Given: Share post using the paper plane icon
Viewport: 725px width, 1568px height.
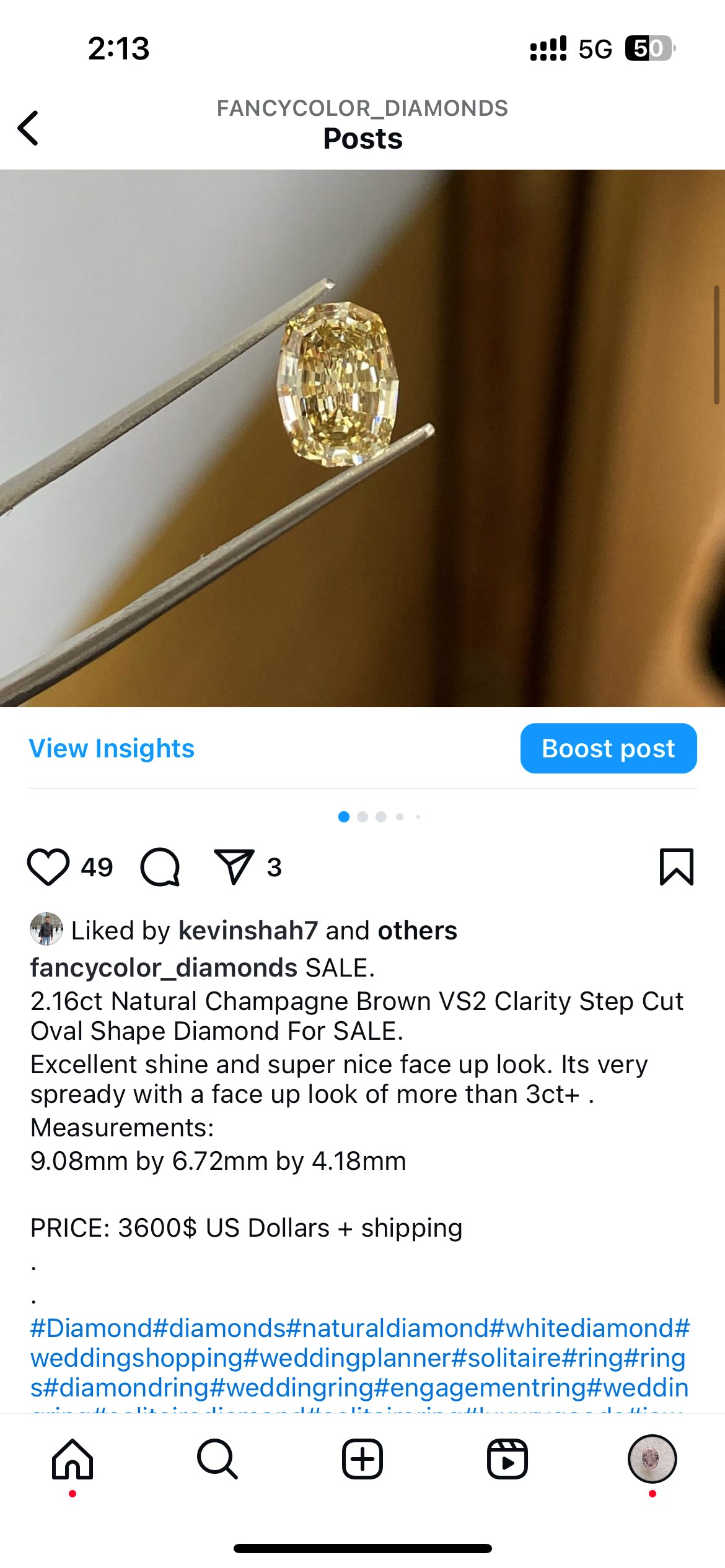Looking at the screenshot, I should [234, 866].
